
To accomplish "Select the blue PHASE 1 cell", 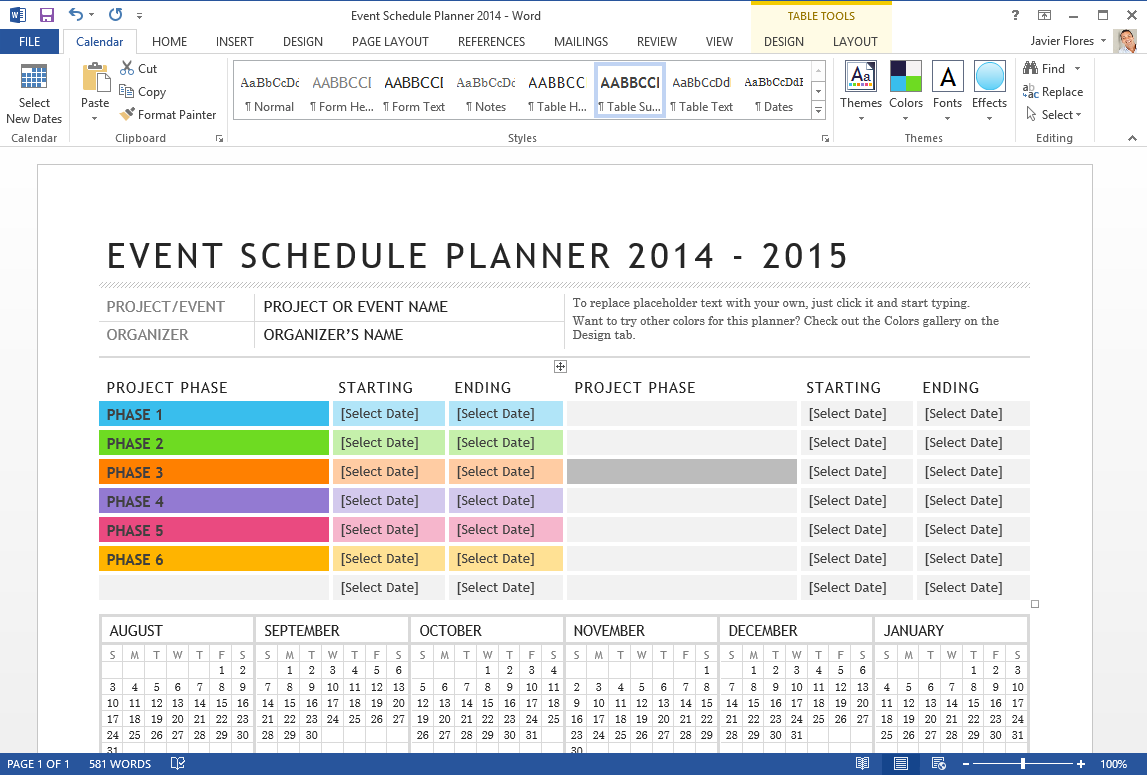I will point(214,414).
